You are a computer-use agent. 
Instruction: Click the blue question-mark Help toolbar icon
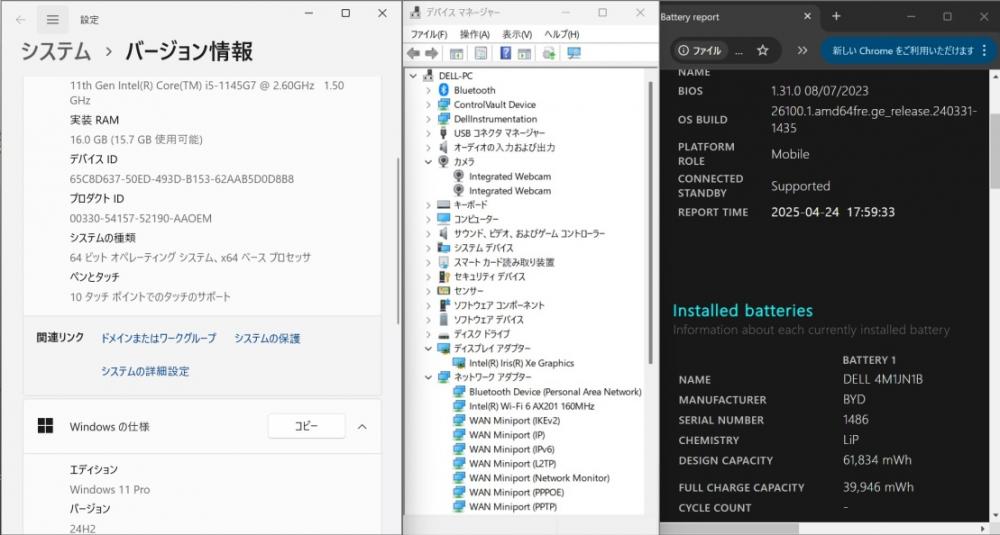click(x=506, y=54)
